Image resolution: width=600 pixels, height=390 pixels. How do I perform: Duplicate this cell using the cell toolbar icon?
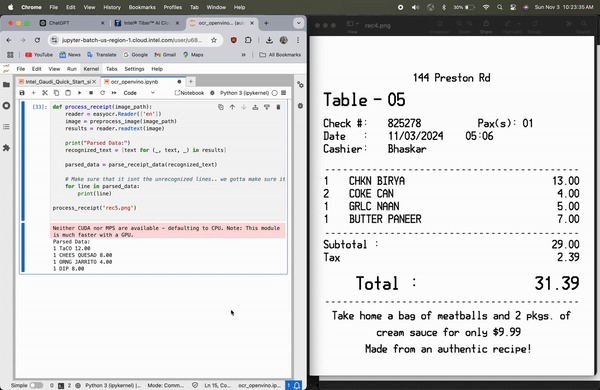point(221,107)
